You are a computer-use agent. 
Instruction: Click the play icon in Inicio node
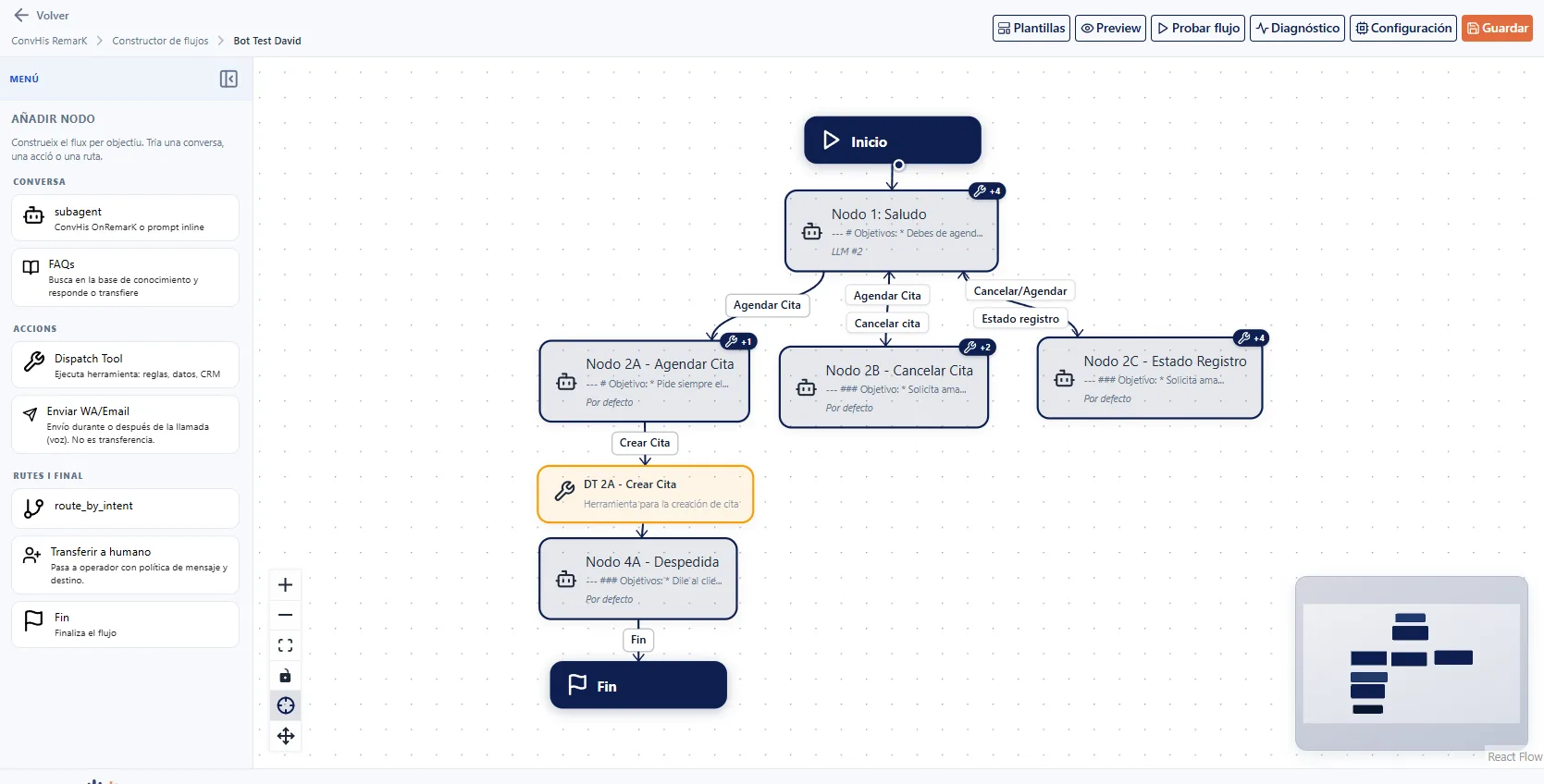point(831,141)
